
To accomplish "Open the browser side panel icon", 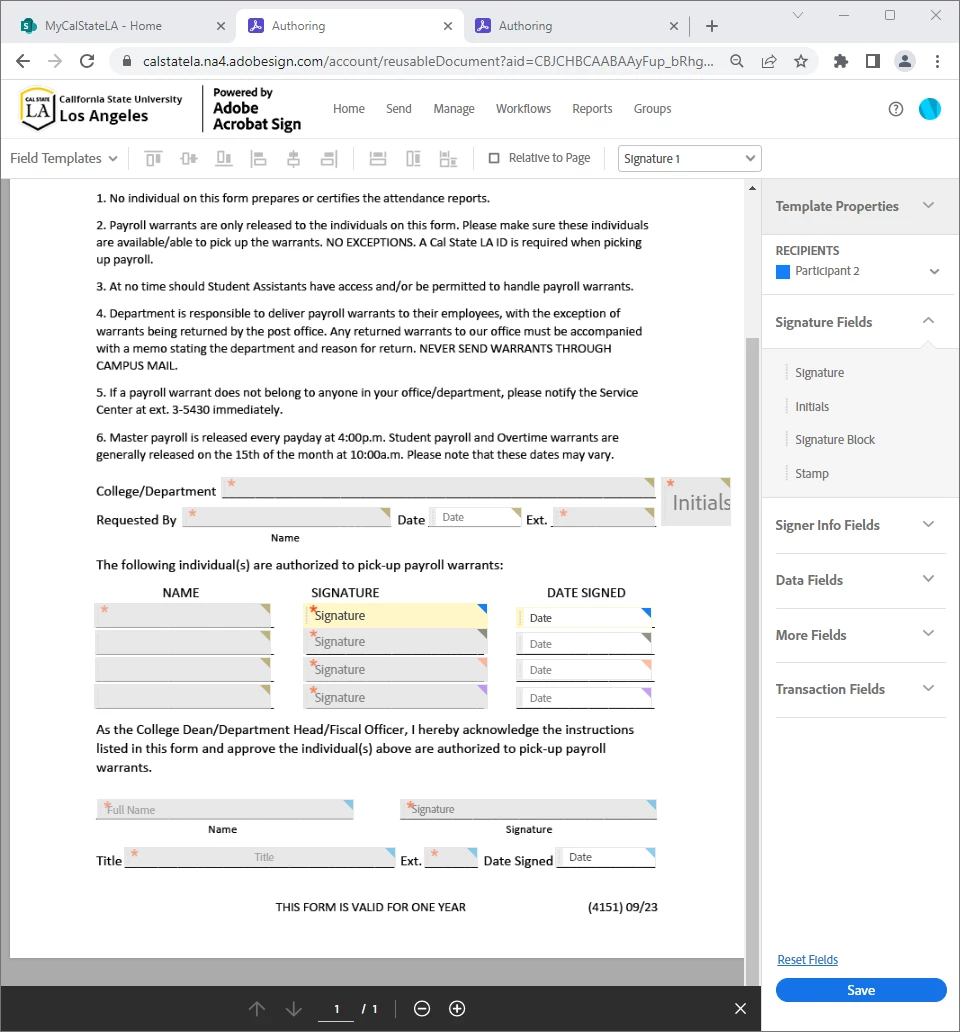I will (872, 61).
